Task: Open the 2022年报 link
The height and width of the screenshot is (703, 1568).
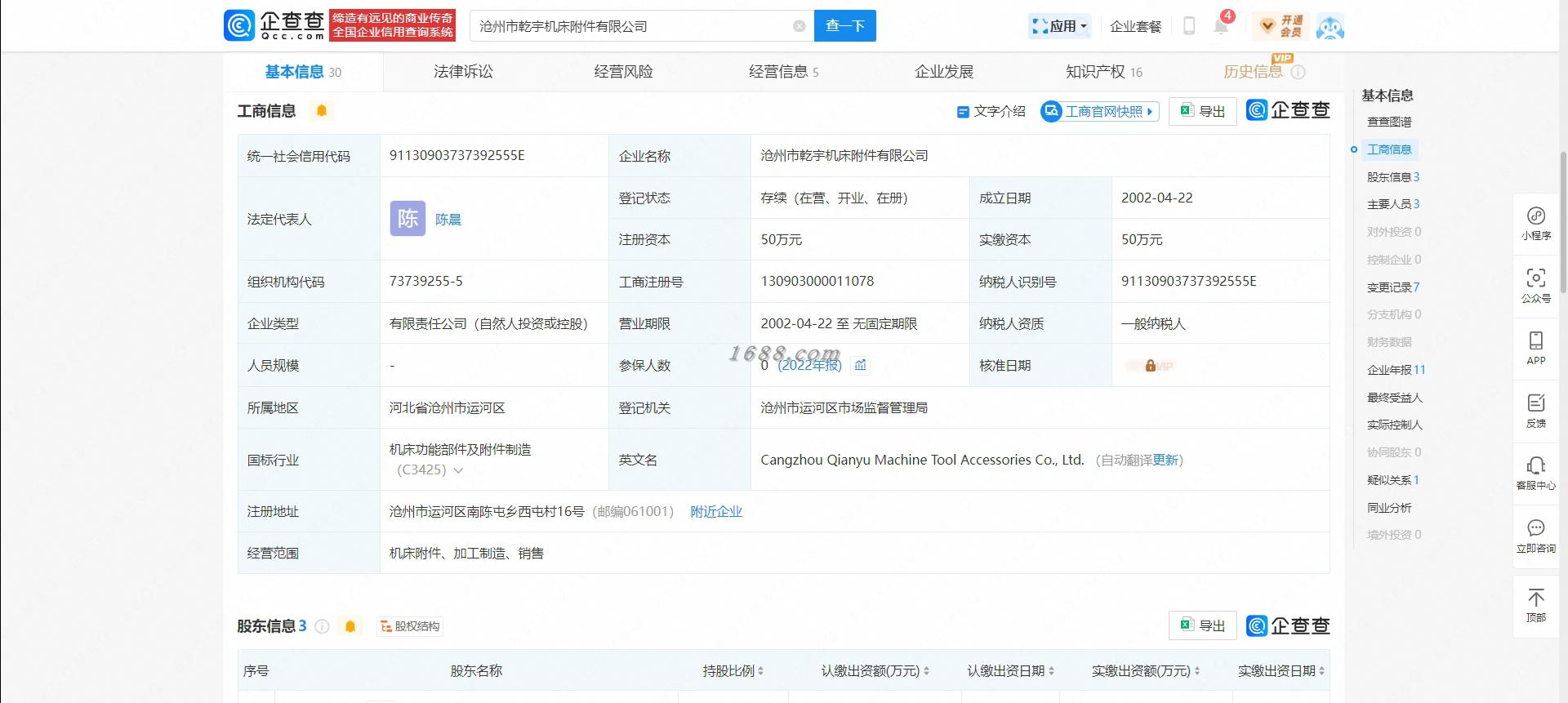Action: pyautogui.click(x=809, y=365)
